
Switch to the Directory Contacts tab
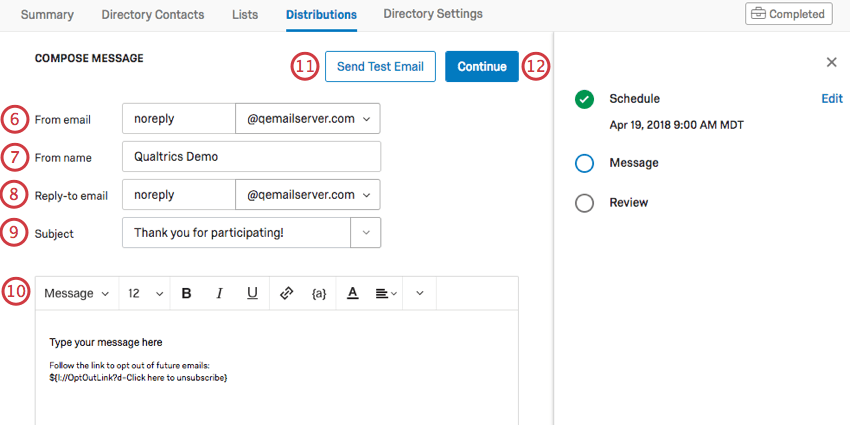click(153, 15)
